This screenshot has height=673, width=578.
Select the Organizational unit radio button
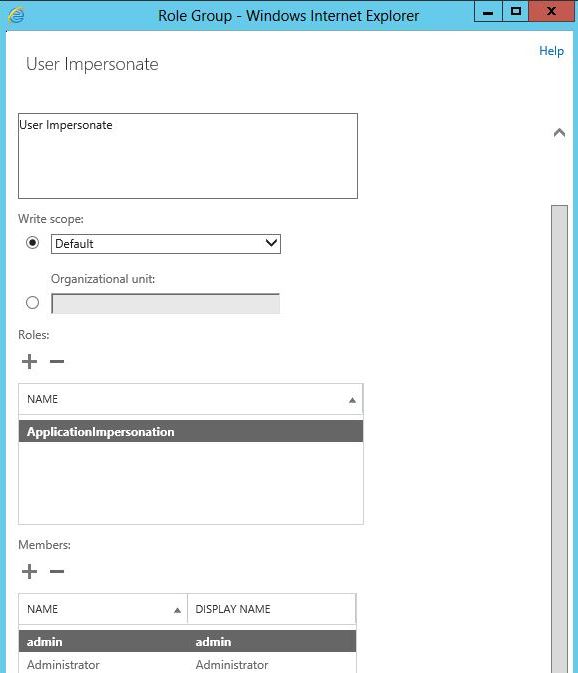(x=32, y=303)
